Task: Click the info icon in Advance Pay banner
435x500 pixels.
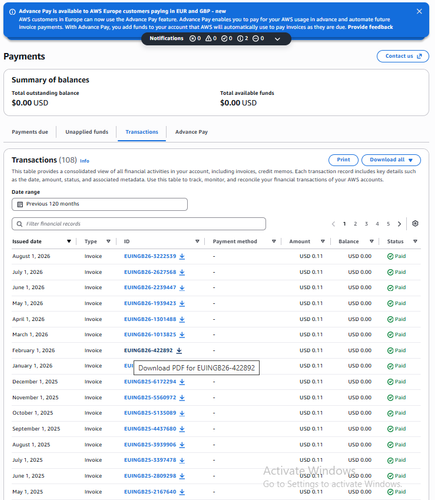Action: point(12,12)
